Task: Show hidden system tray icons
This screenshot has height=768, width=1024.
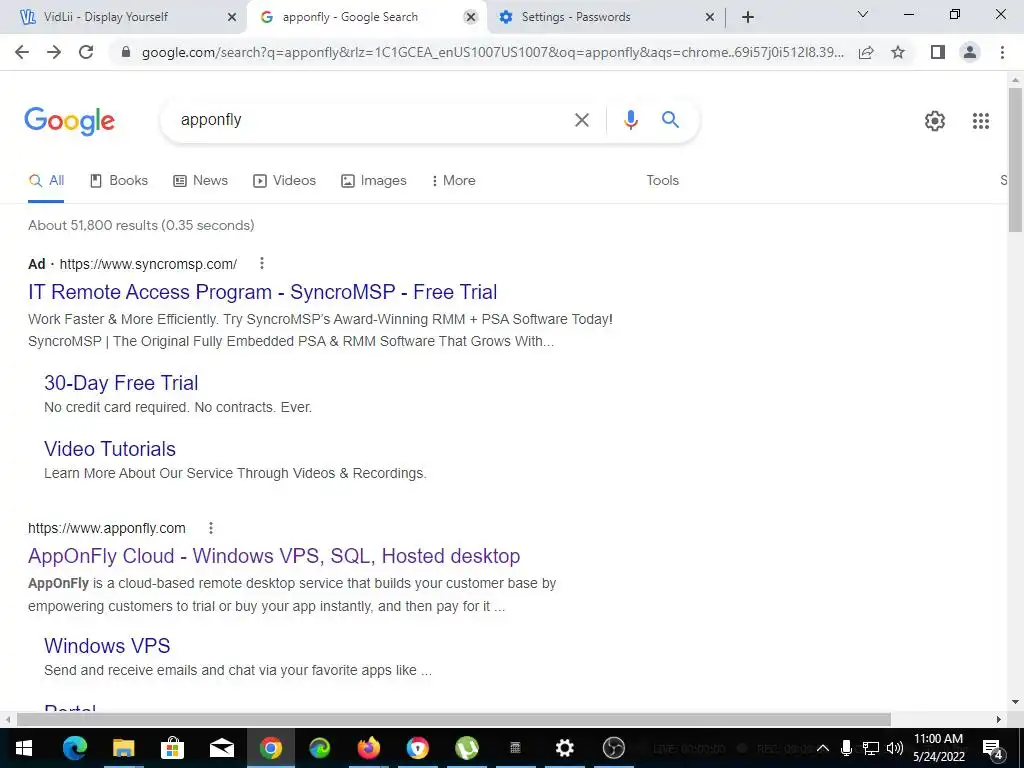Action: coord(823,748)
